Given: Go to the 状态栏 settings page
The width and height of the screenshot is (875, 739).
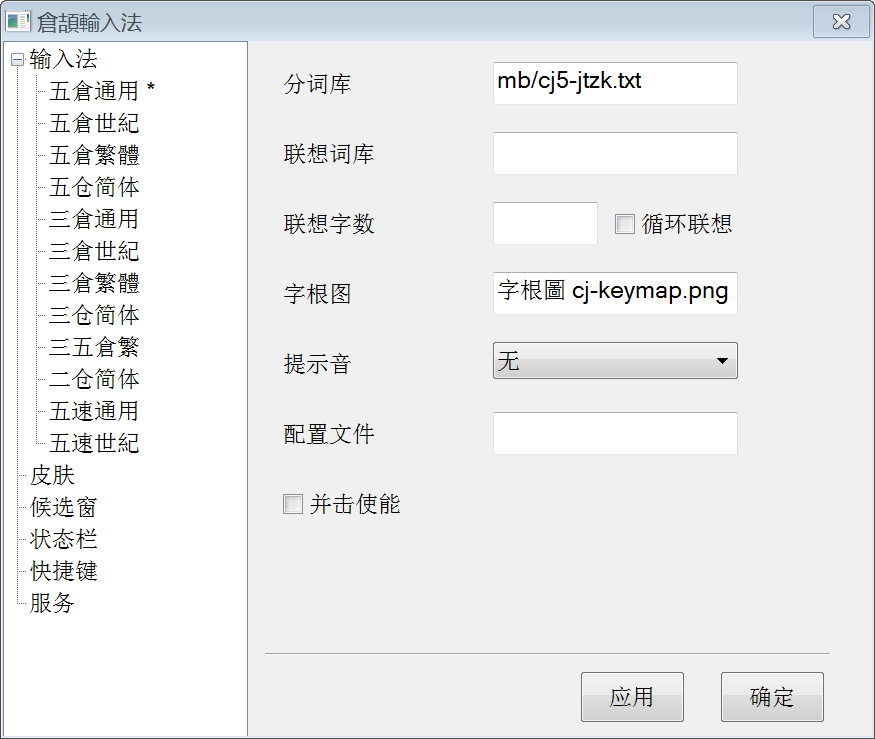Looking at the screenshot, I should 64,539.
